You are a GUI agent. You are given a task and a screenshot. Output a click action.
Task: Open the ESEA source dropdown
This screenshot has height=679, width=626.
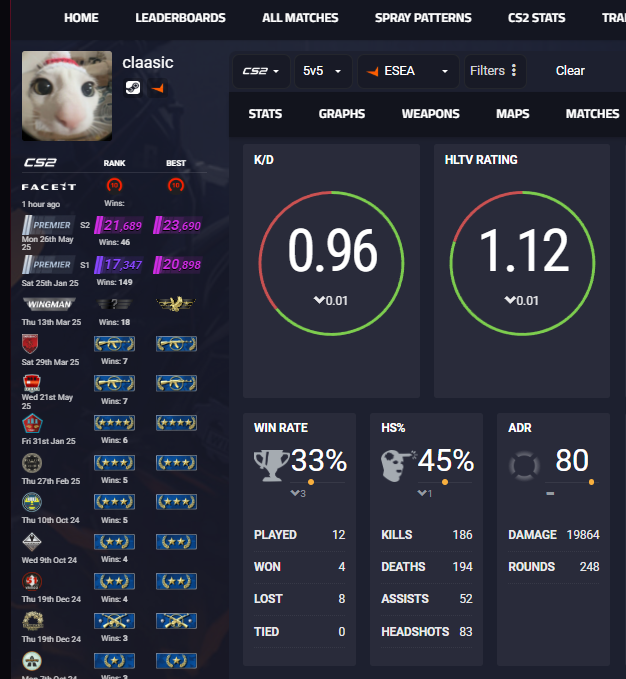(x=408, y=71)
